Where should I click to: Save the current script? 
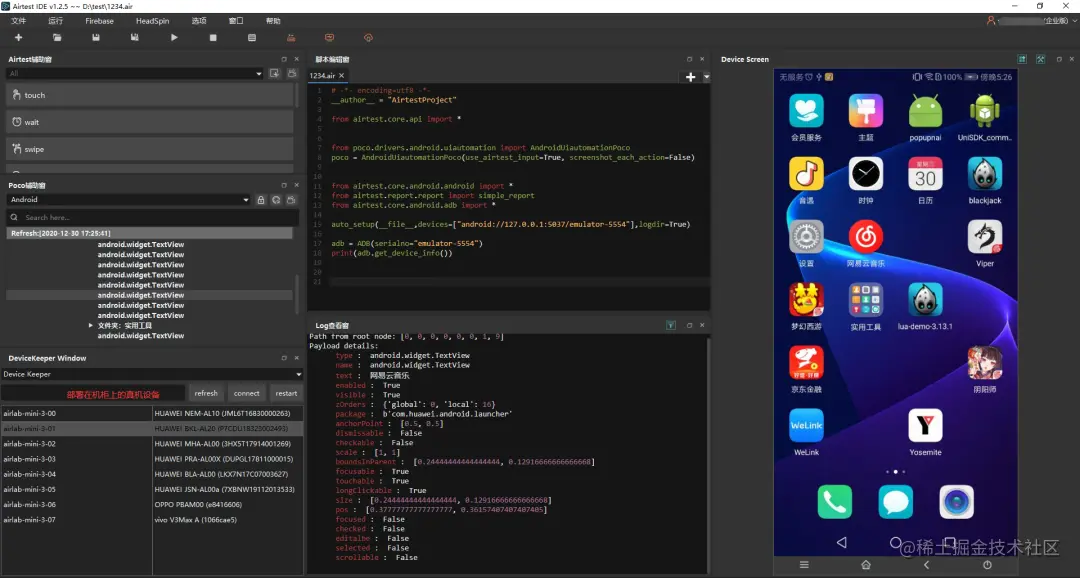96,38
